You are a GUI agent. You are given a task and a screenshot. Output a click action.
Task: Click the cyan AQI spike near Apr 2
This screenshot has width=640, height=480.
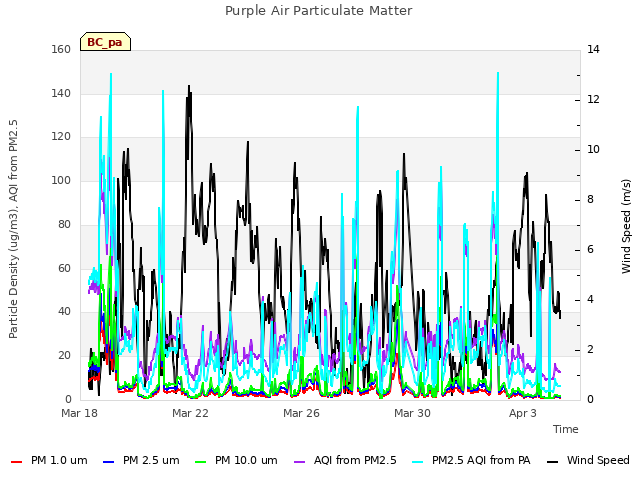pos(498,74)
